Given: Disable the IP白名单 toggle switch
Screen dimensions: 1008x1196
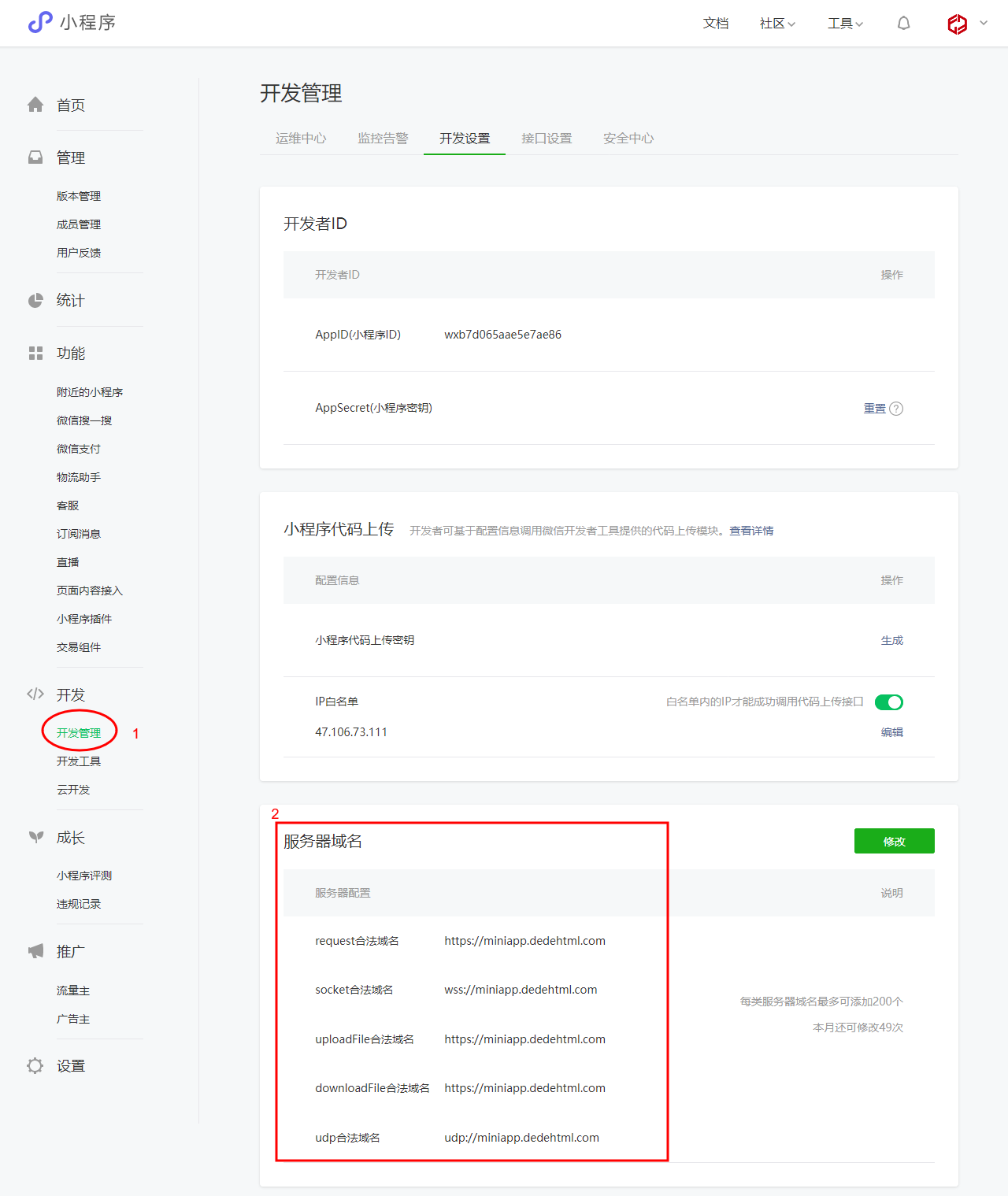Looking at the screenshot, I should 889,702.
